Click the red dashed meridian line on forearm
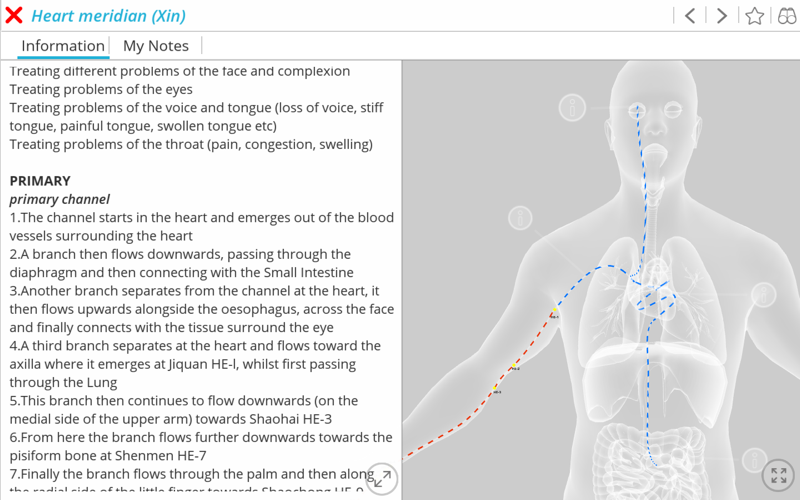 (x=444, y=435)
